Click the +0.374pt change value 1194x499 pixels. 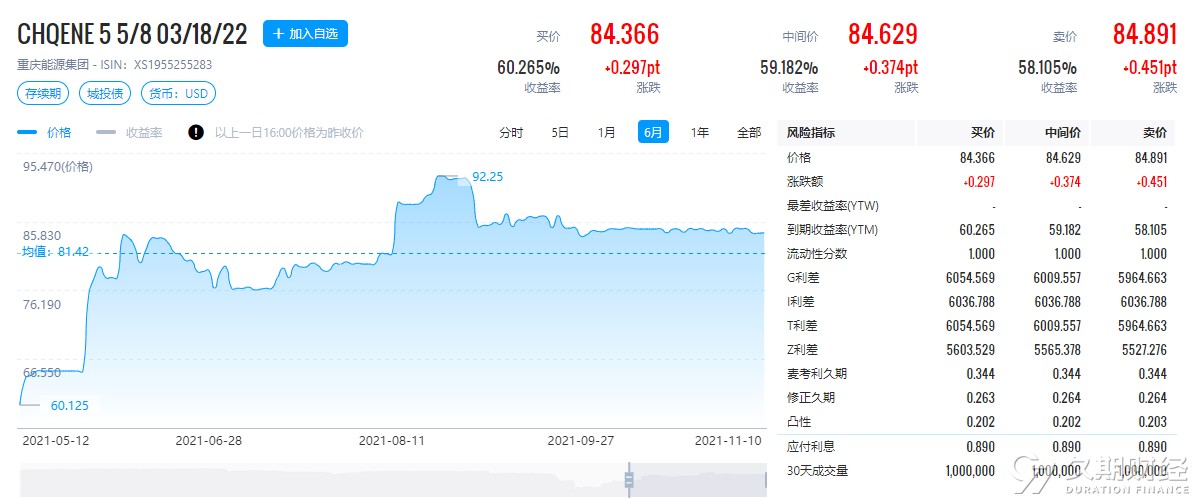(x=890, y=68)
